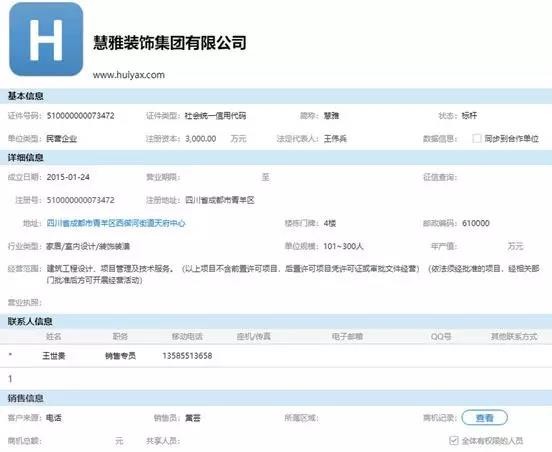Check the 同步到合作单位 checkbox

[477, 138]
